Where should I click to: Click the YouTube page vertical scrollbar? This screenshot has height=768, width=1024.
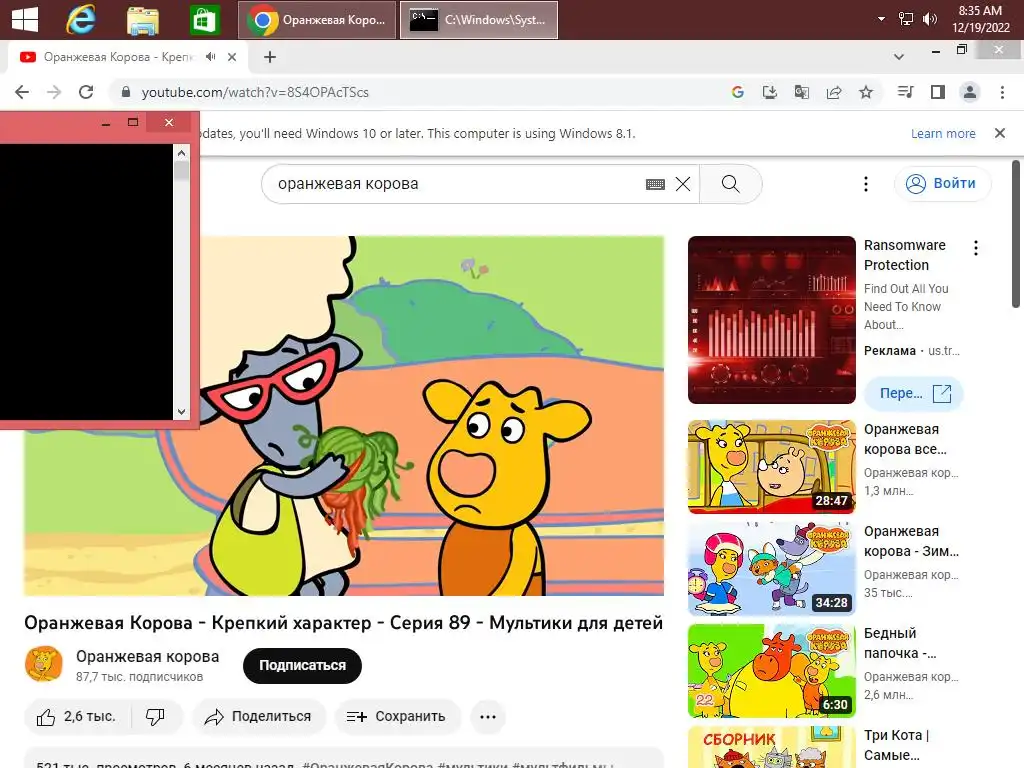pyautogui.click(x=1016, y=234)
